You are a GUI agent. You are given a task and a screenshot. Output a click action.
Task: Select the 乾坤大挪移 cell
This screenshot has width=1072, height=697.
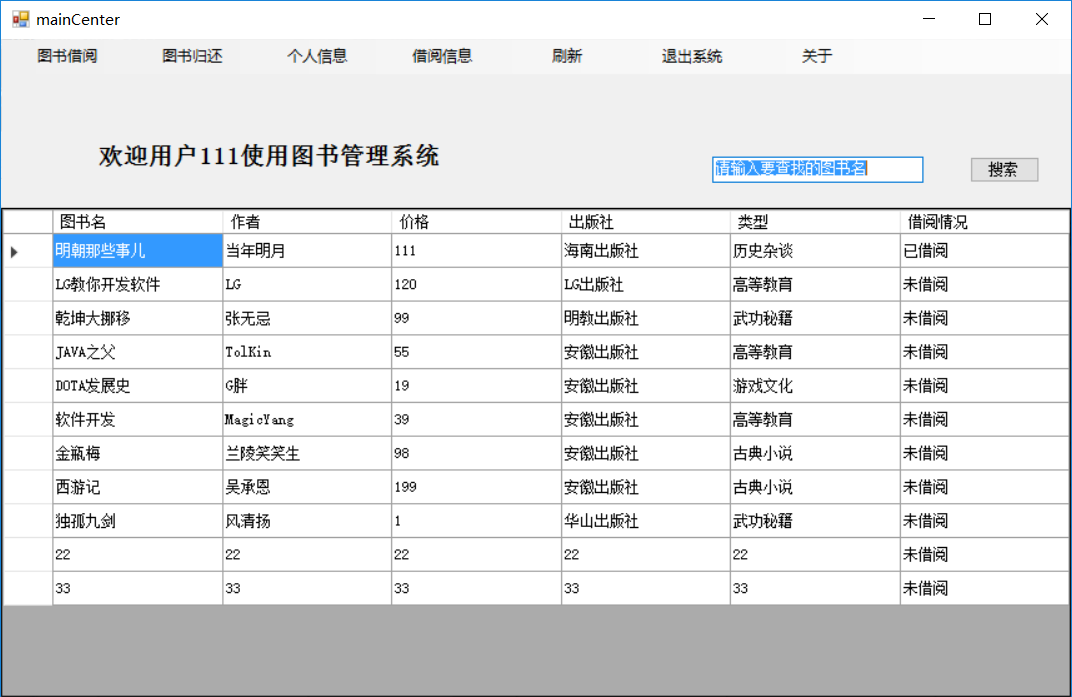point(137,318)
